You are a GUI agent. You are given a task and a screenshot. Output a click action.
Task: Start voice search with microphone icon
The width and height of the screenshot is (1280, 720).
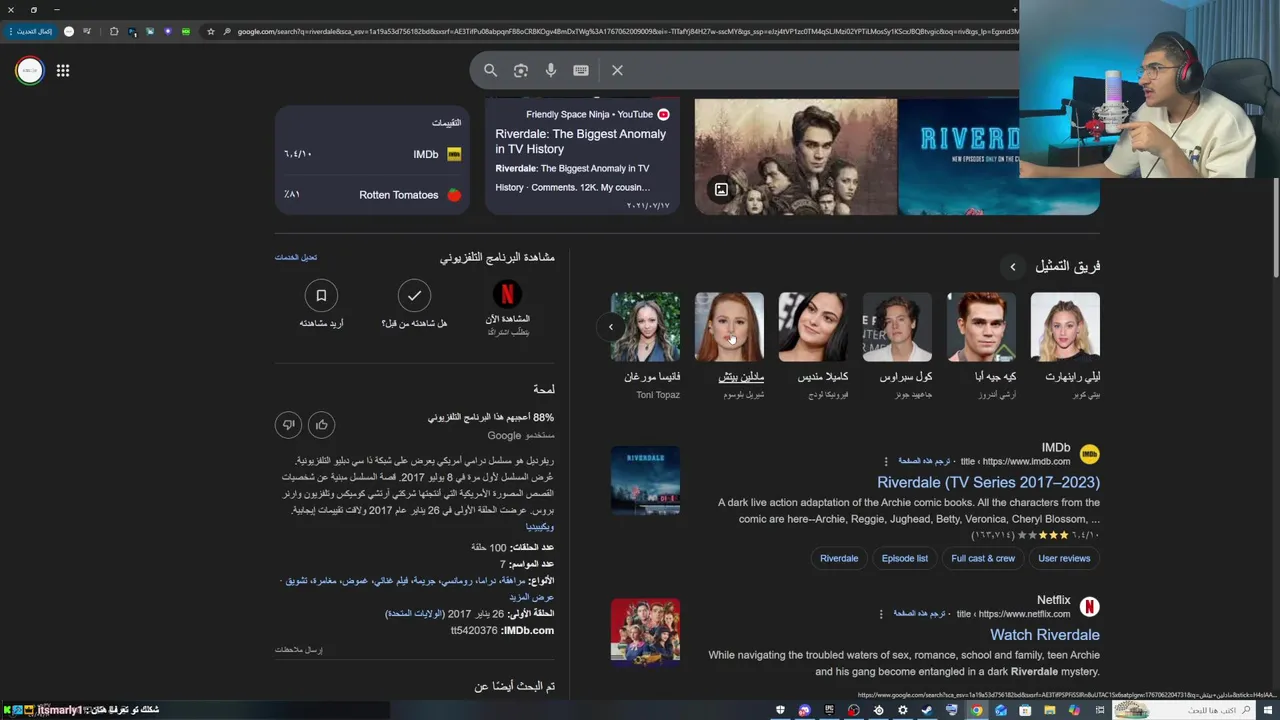pos(550,70)
